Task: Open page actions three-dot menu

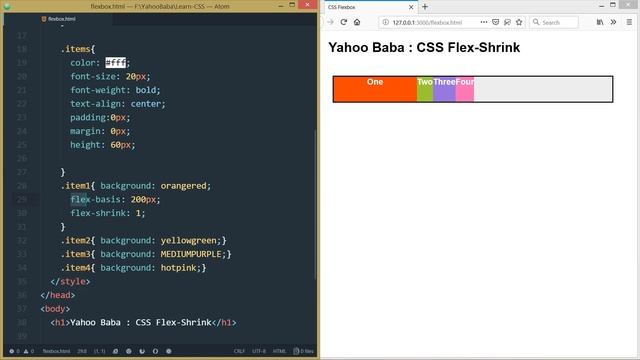Action: click(484, 22)
